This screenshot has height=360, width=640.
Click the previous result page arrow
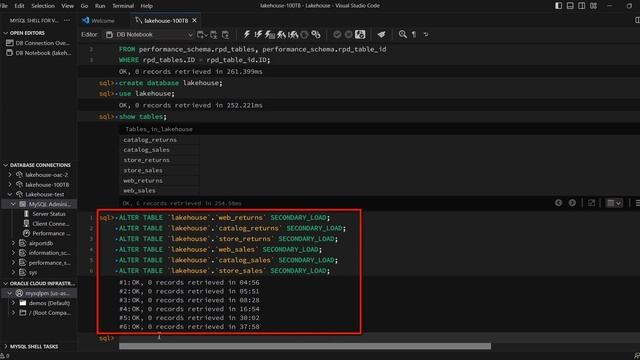click(558, 203)
